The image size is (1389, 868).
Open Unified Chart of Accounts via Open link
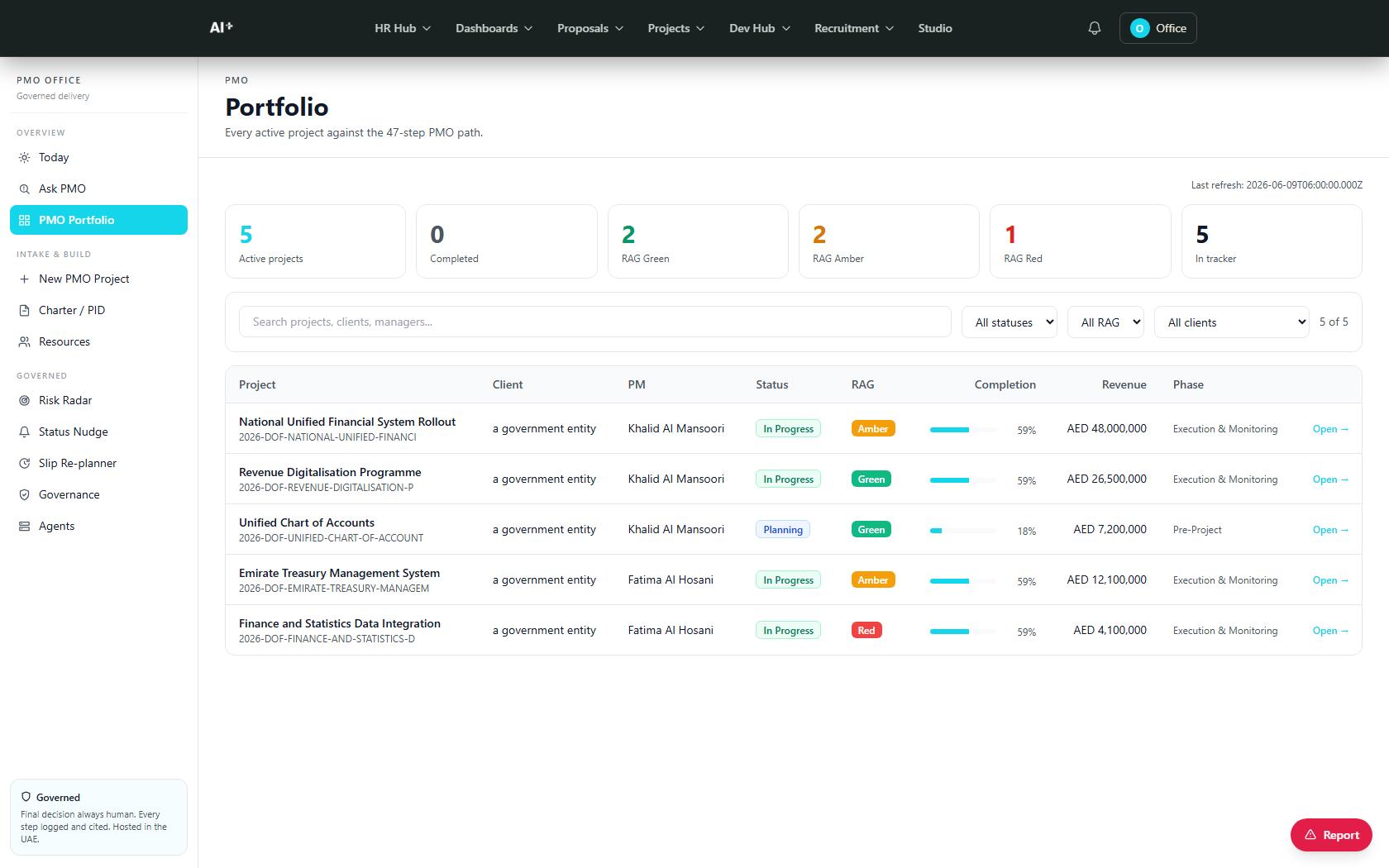(1330, 530)
